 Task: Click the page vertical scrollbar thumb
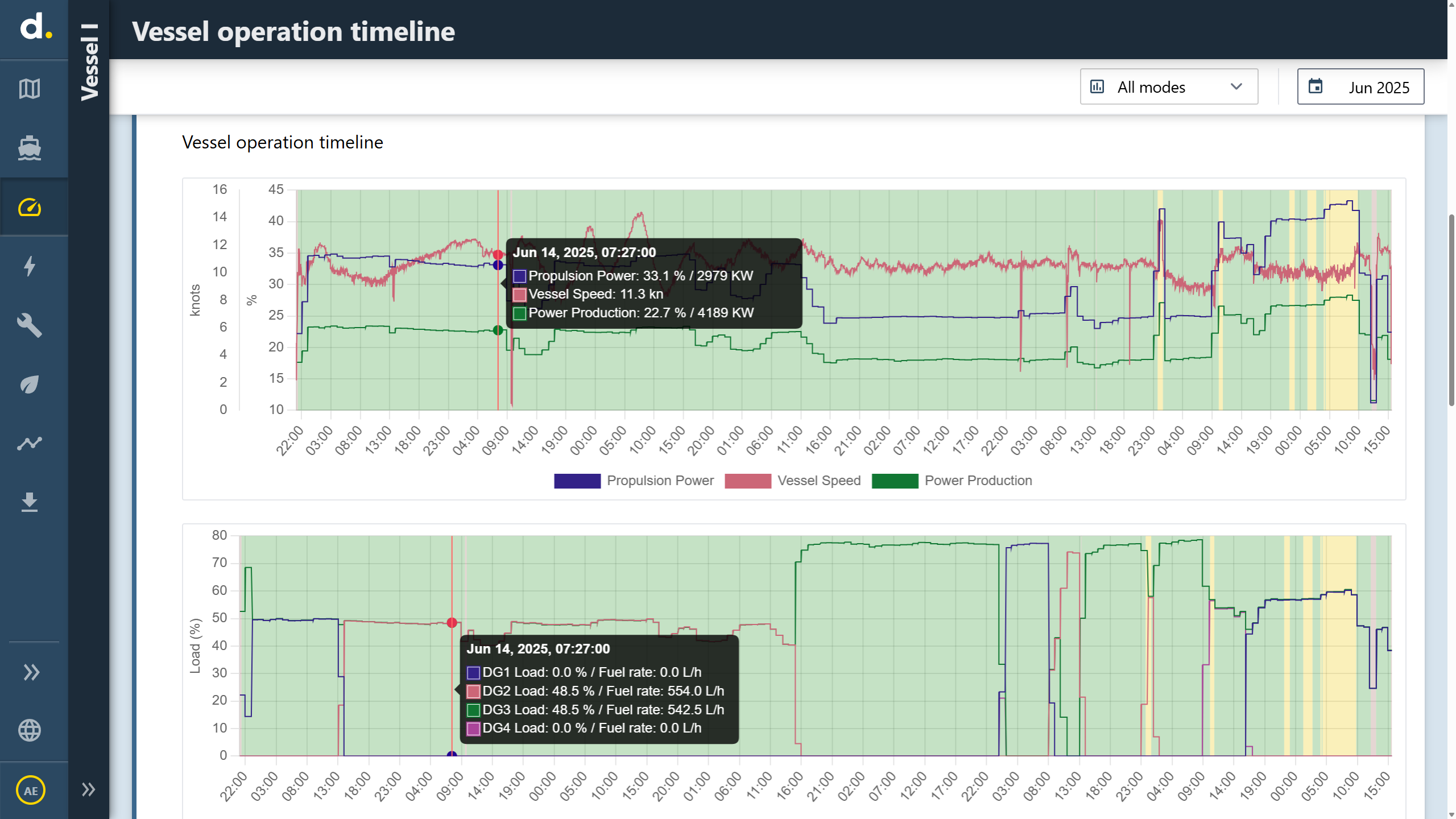[1451, 310]
